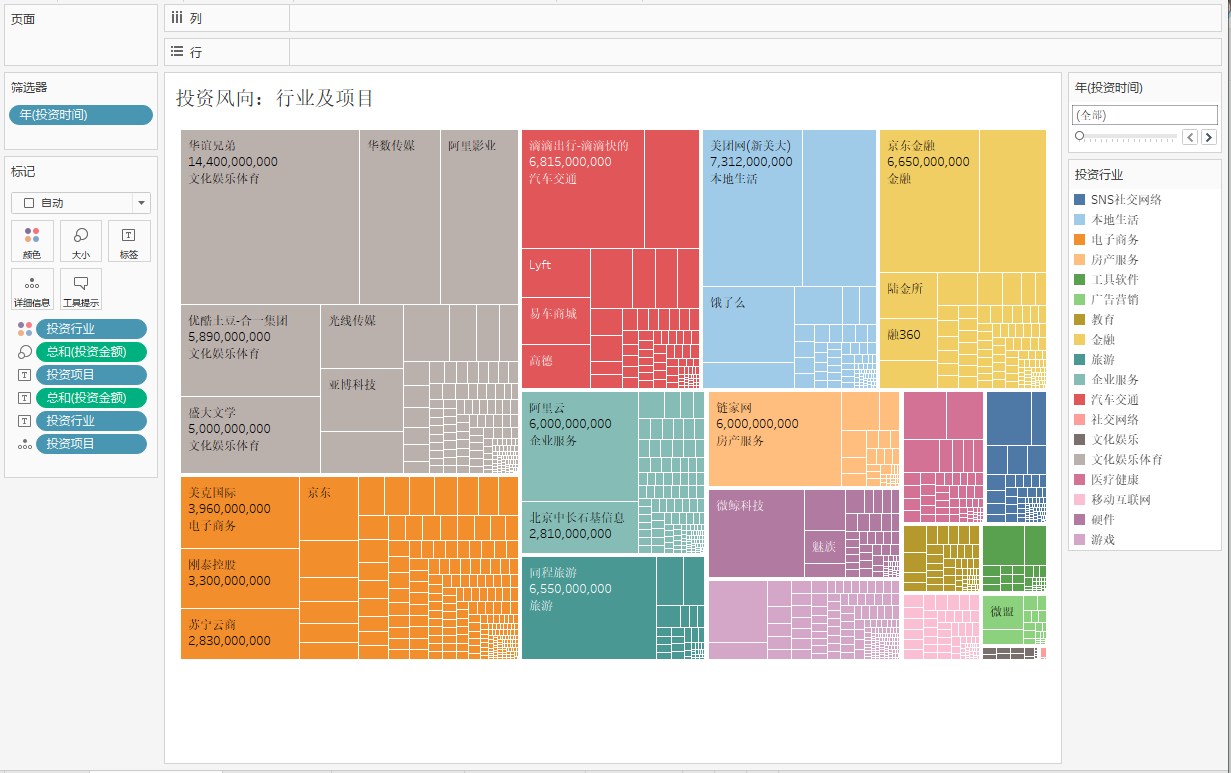Select the 光线传媒 tile

[362, 337]
